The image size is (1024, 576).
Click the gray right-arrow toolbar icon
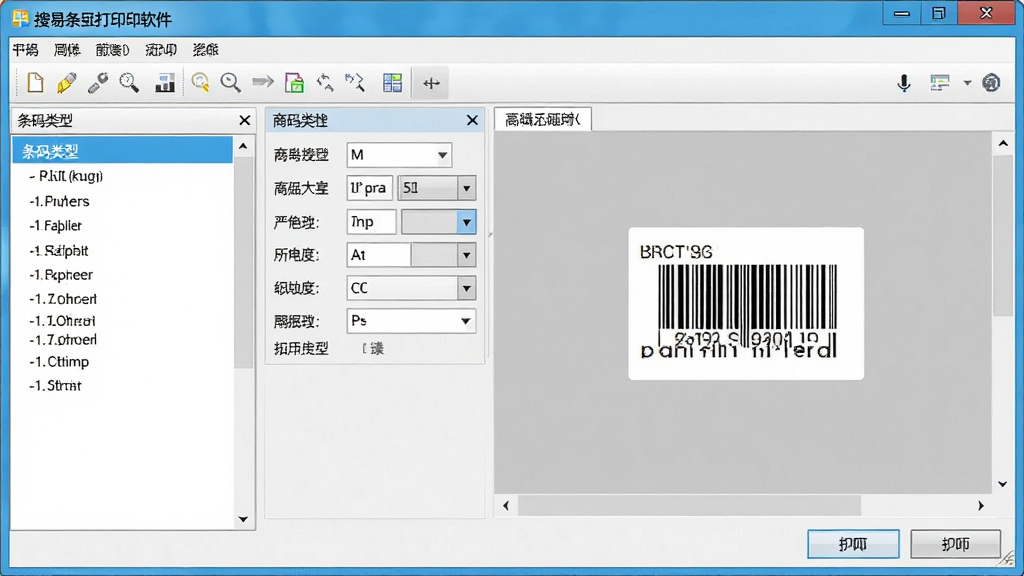click(263, 82)
